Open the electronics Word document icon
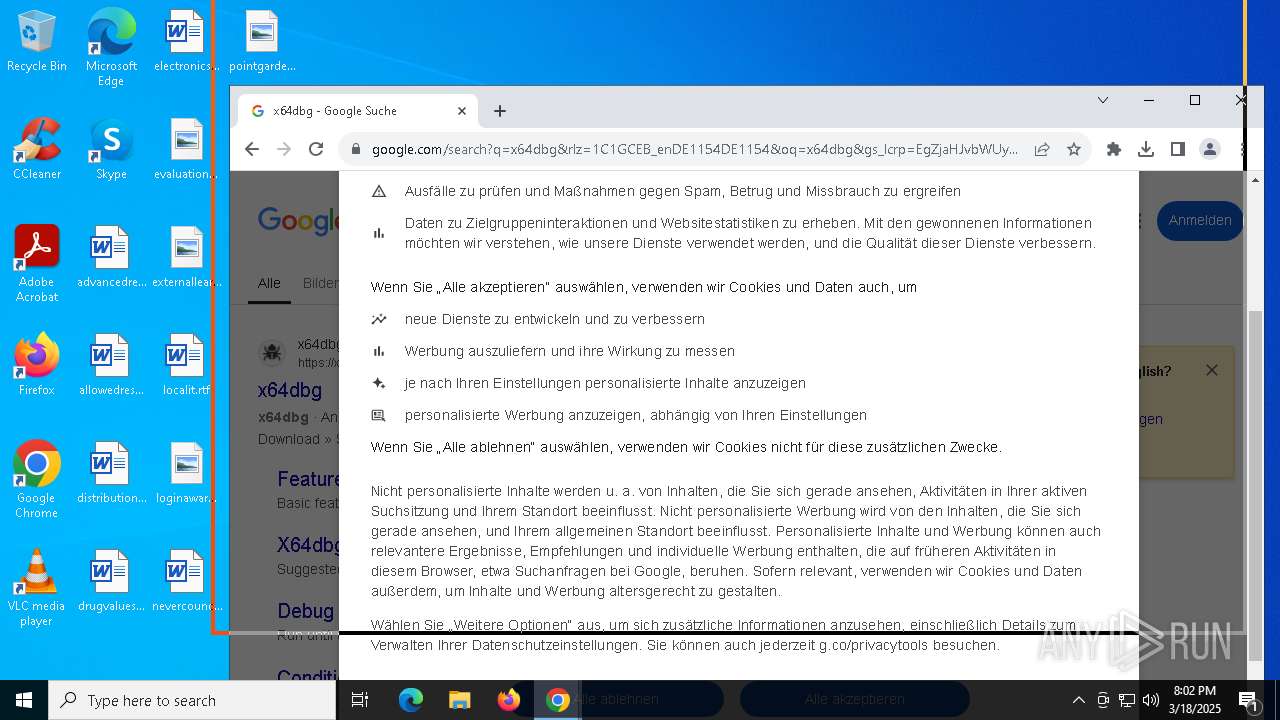Image resolution: width=1280 pixels, height=720 pixels. [x=185, y=41]
